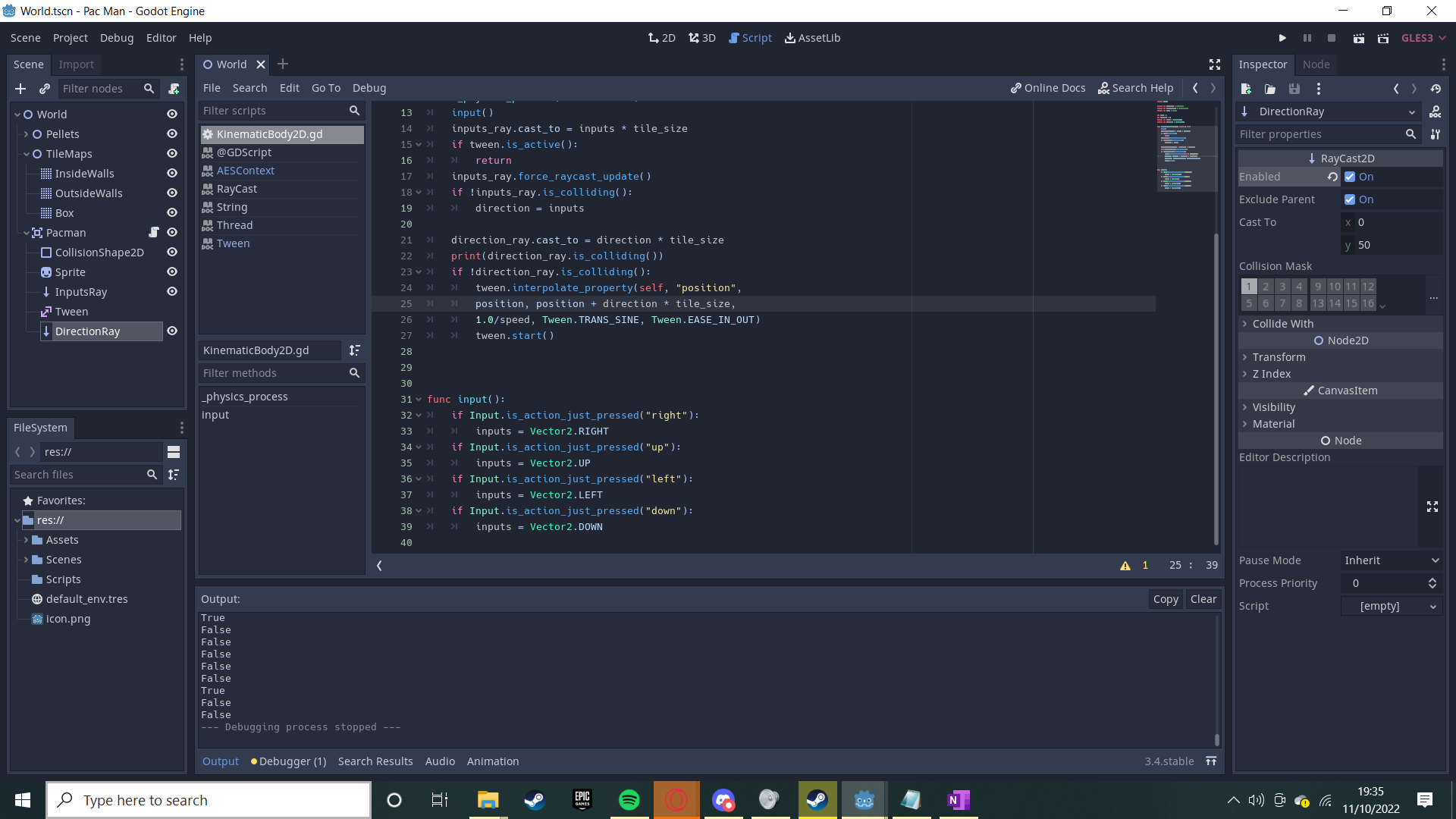
Task: Toggle visibility of Sprite node
Action: (172, 272)
